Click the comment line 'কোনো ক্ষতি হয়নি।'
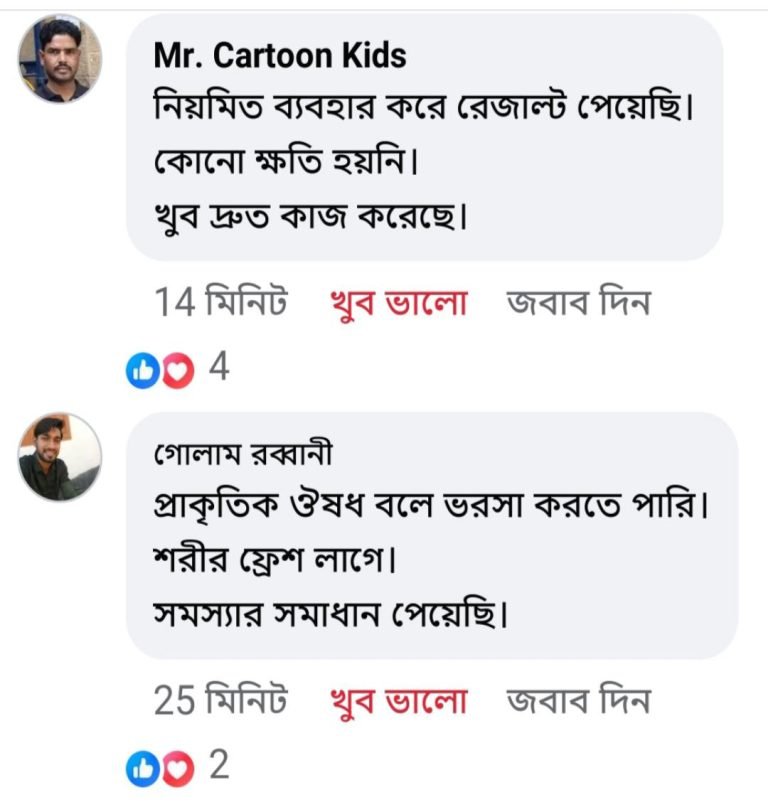Viewport: 768px width, 802px height. coord(284,160)
